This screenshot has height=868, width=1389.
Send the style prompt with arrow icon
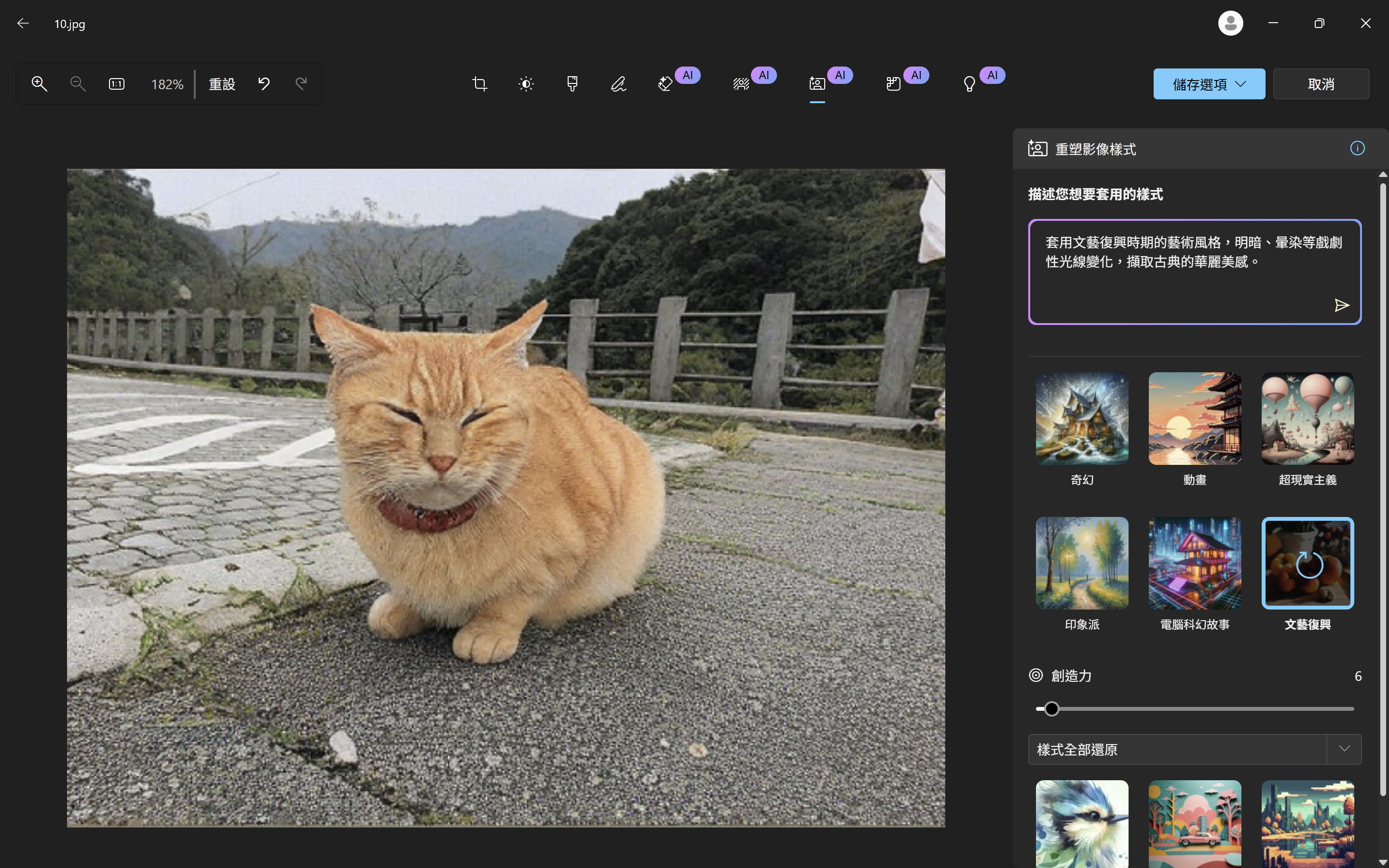tap(1341, 305)
